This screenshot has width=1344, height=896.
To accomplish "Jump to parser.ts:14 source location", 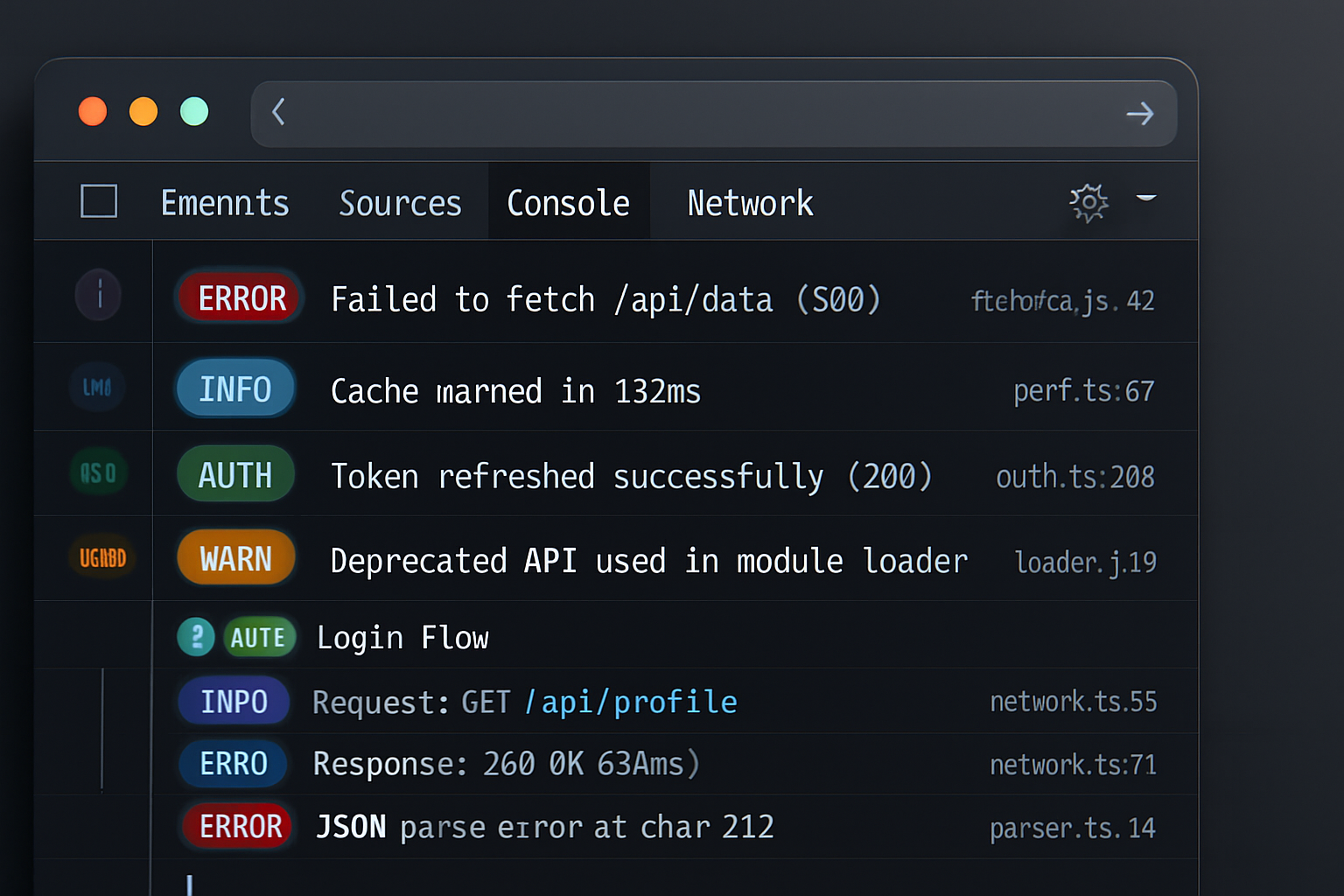I will pyautogui.click(x=1073, y=826).
